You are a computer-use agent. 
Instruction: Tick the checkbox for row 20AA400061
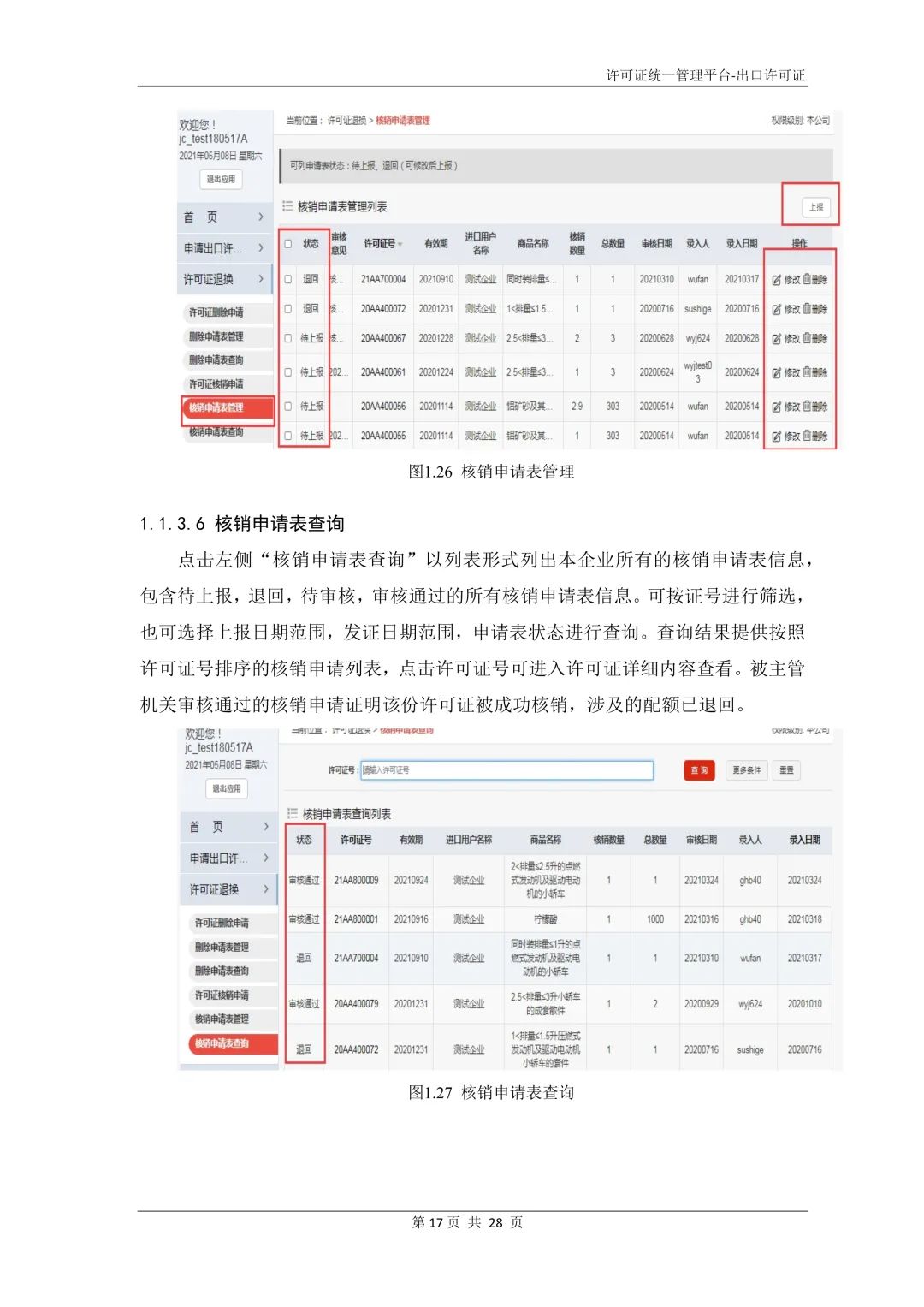tap(288, 372)
